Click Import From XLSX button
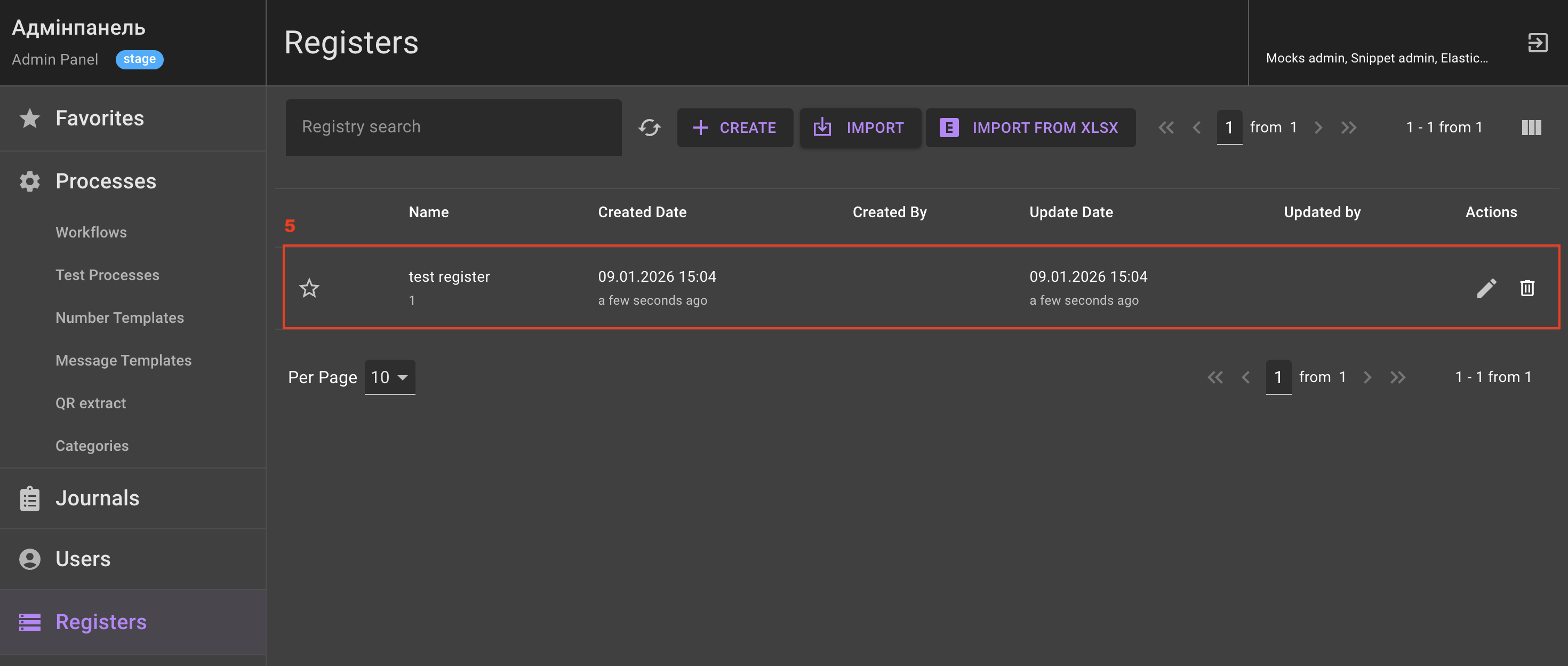Image resolution: width=1568 pixels, height=666 pixels. click(x=1030, y=128)
